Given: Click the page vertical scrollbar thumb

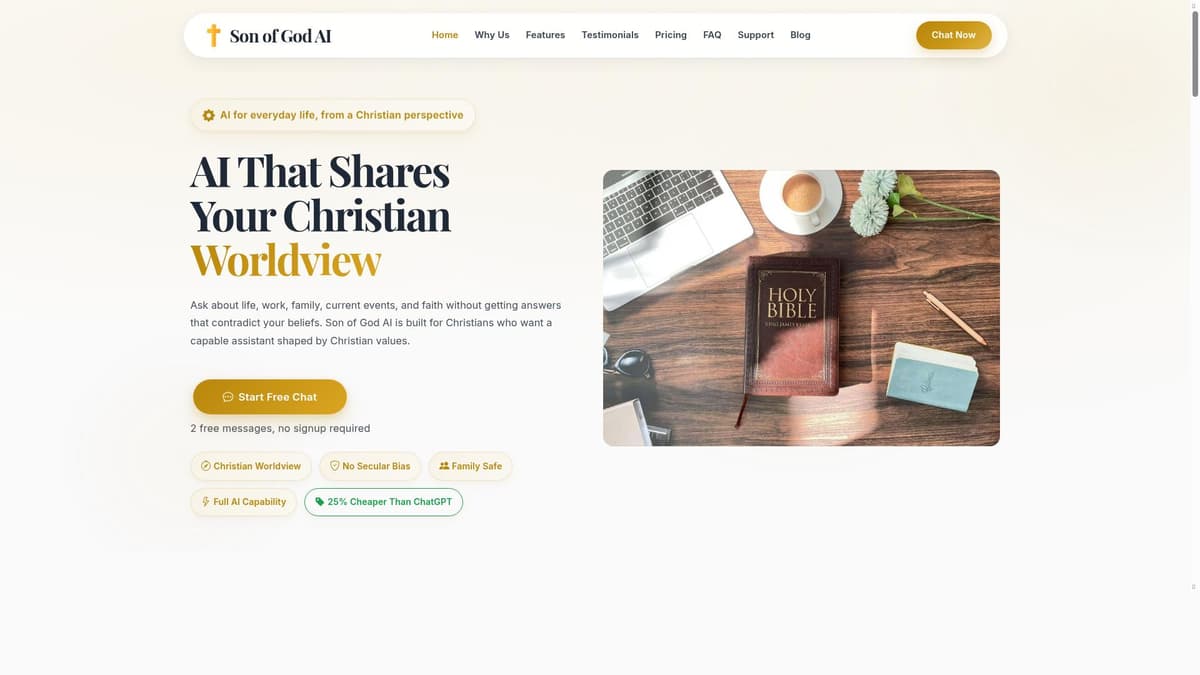Looking at the screenshot, I should pos(1194,56).
